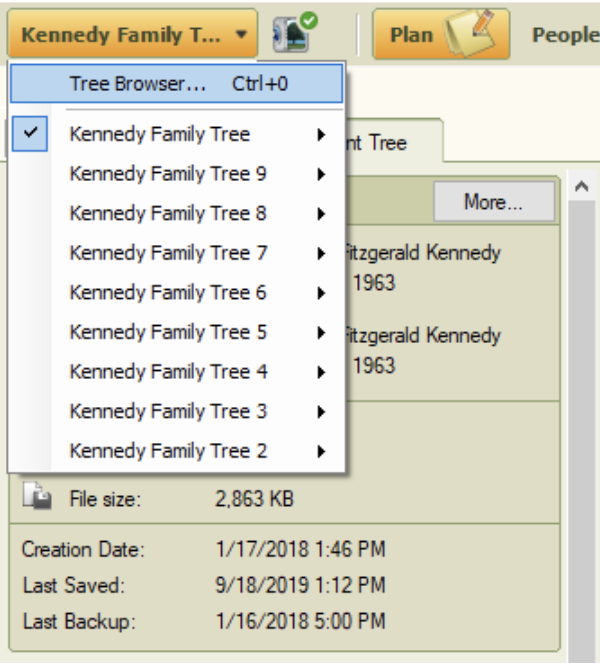Viewport: 600px width, 664px height.
Task: Click the File size label
Action: coord(105,499)
